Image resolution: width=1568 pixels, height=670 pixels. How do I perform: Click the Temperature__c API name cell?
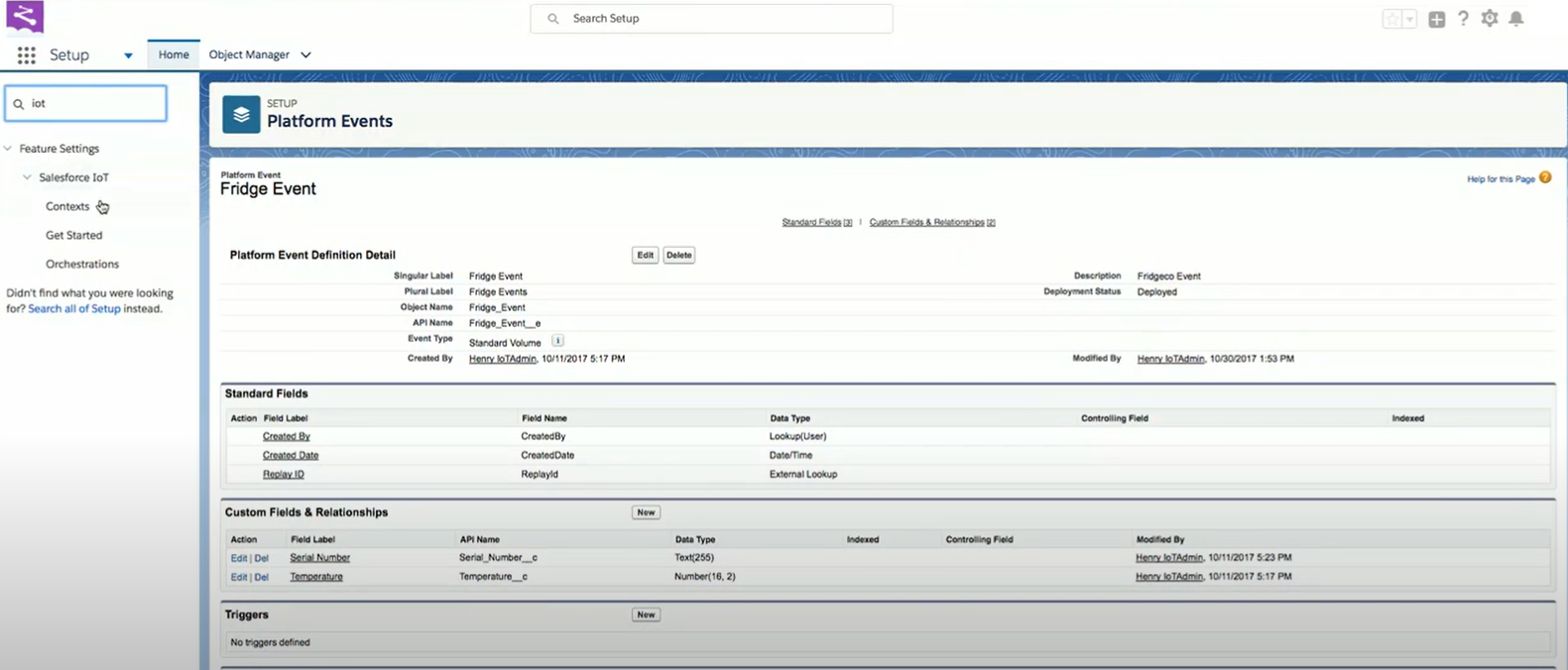click(x=493, y=577)
